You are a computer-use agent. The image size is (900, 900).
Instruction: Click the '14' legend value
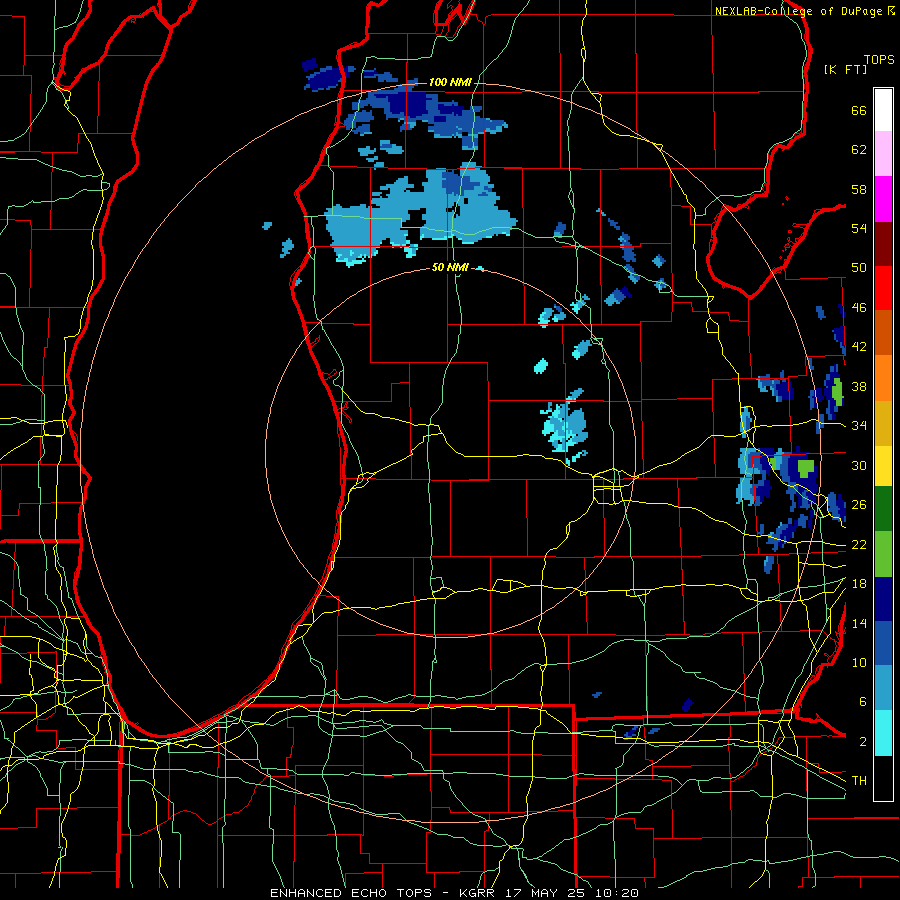859,623
